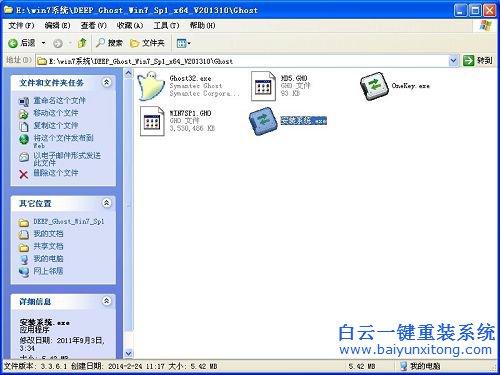This screenshot has height=375, width=500.
Task: Click the copy file icon in tasks
Action: (24, 127)
